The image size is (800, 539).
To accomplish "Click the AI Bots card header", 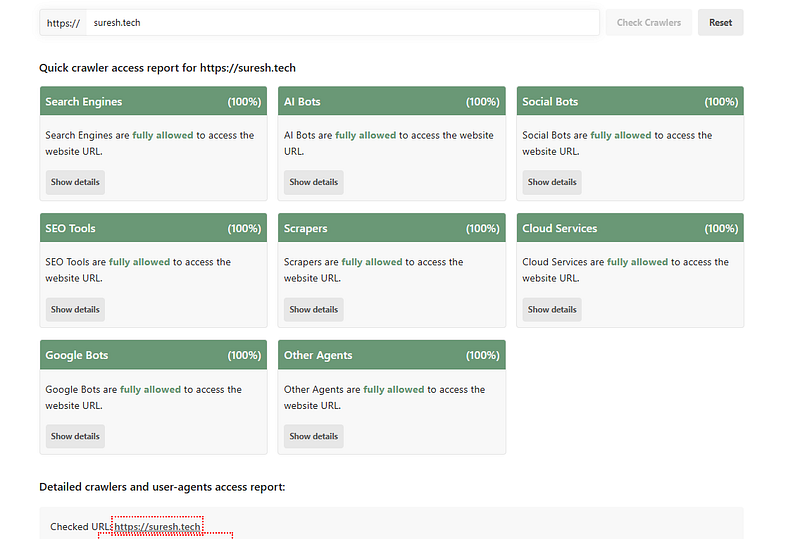I will click(391, 101).
